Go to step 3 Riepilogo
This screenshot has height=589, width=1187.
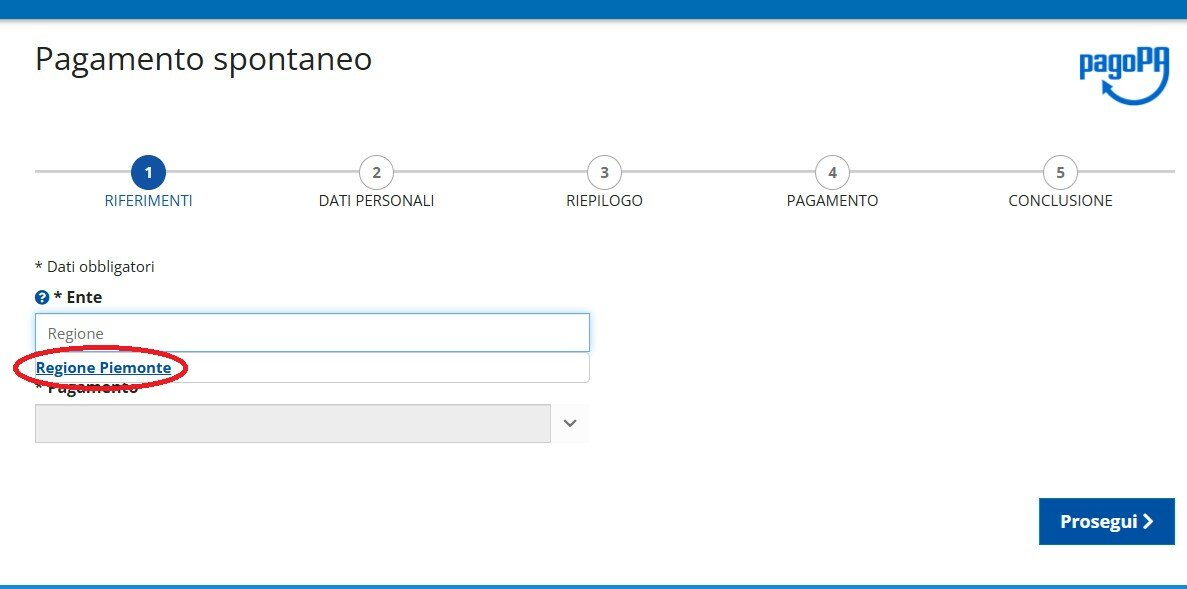click(x=604, y=173)
